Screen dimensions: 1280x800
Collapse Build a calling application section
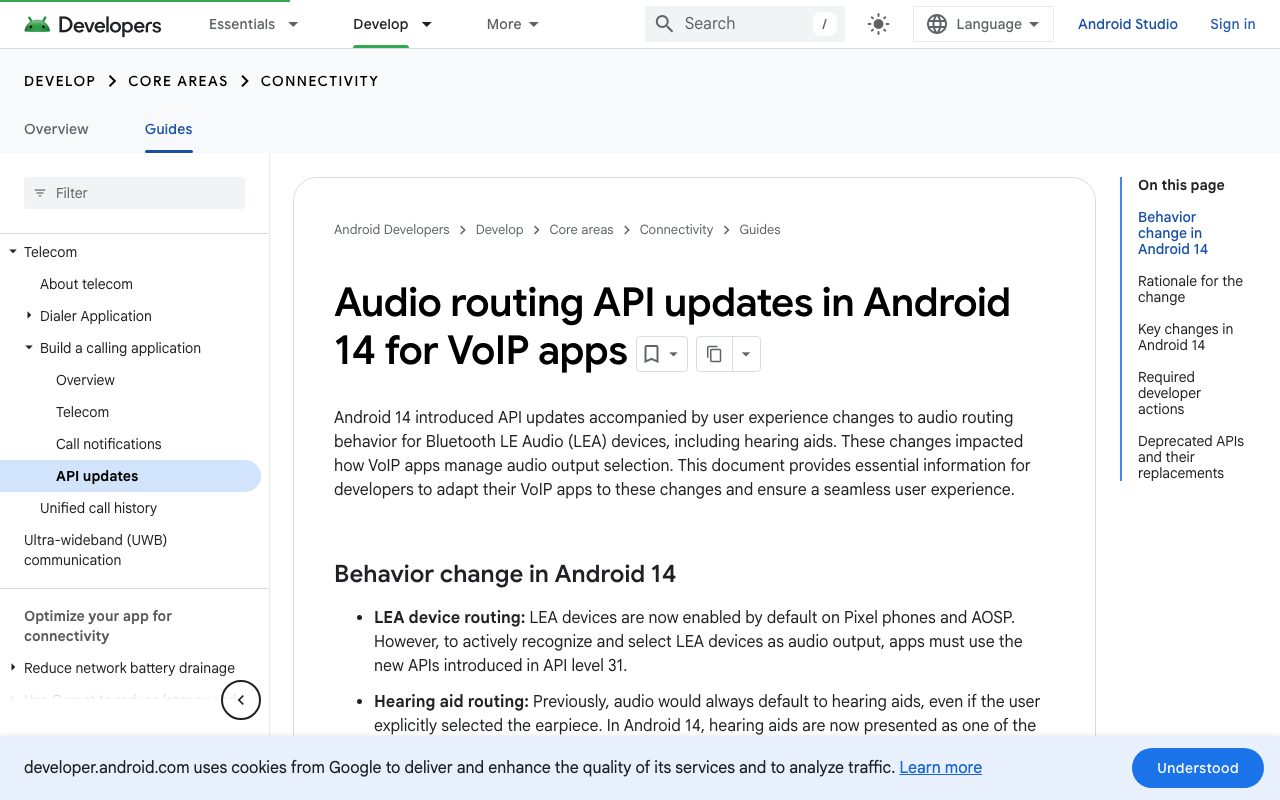click(x=29, y=348)
